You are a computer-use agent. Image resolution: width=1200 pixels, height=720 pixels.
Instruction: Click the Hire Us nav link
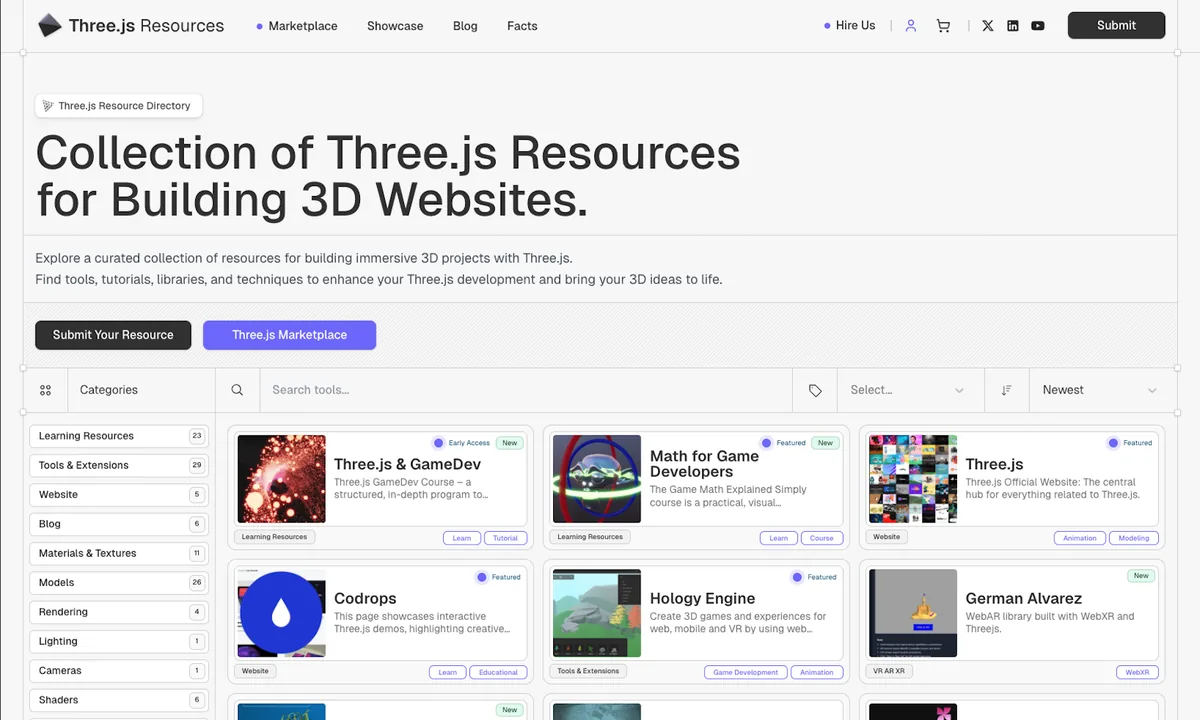coord(855,26)
